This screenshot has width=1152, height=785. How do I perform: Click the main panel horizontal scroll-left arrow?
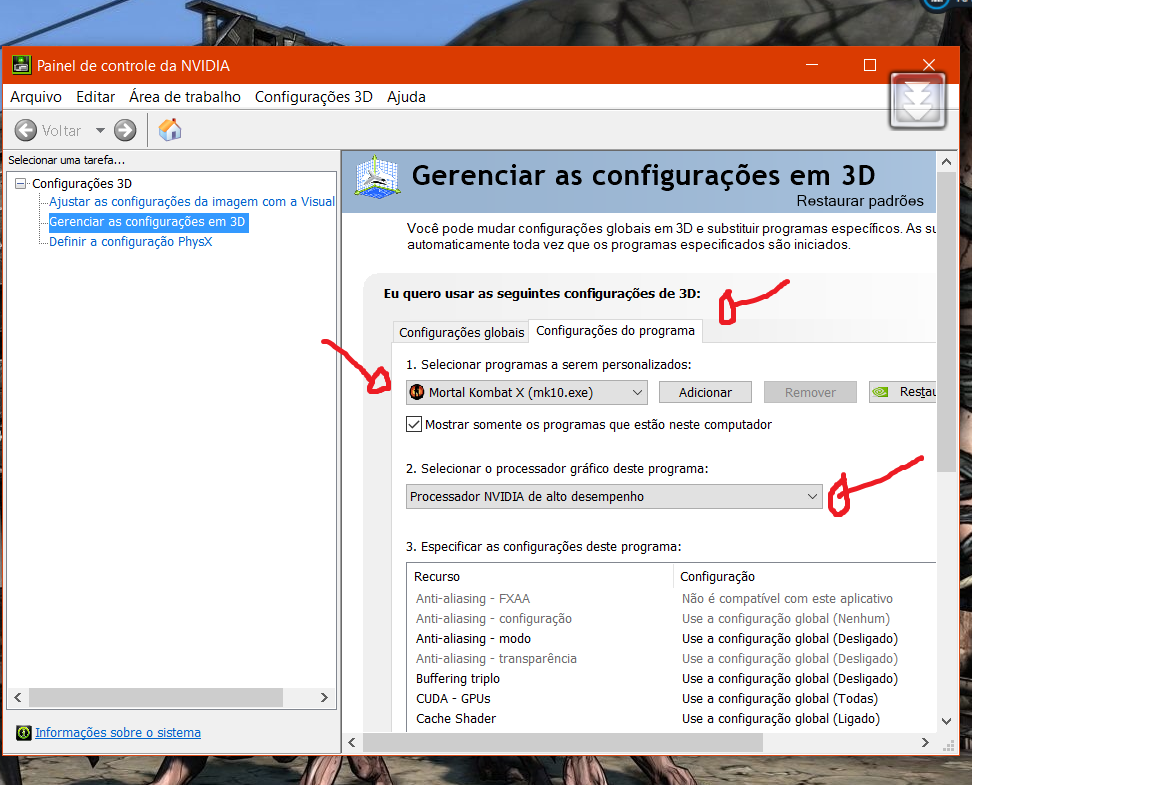pyautogui.click(x=352, y=743)
